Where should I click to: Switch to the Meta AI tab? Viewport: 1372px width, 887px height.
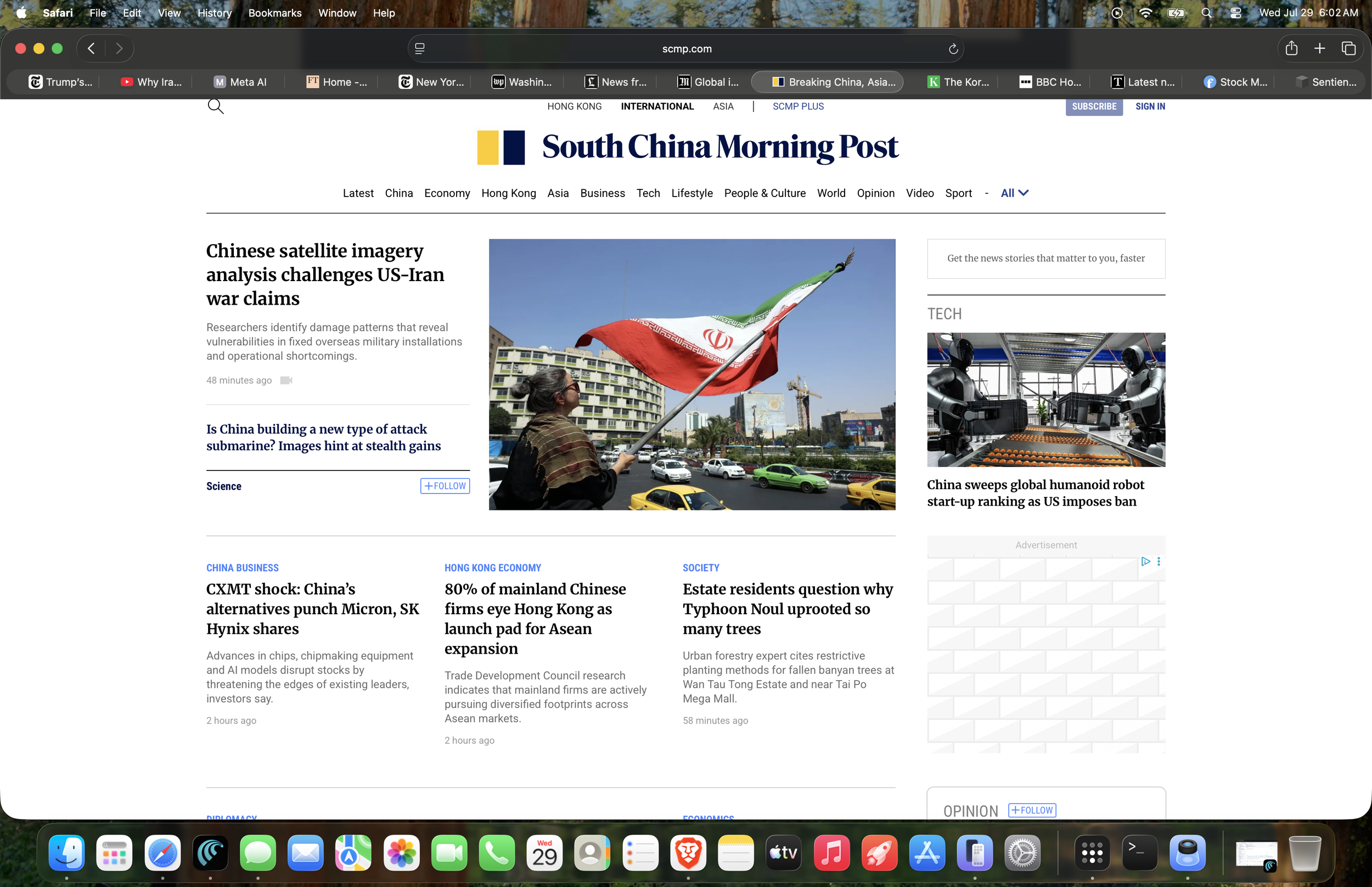click(x=240, y=82)
